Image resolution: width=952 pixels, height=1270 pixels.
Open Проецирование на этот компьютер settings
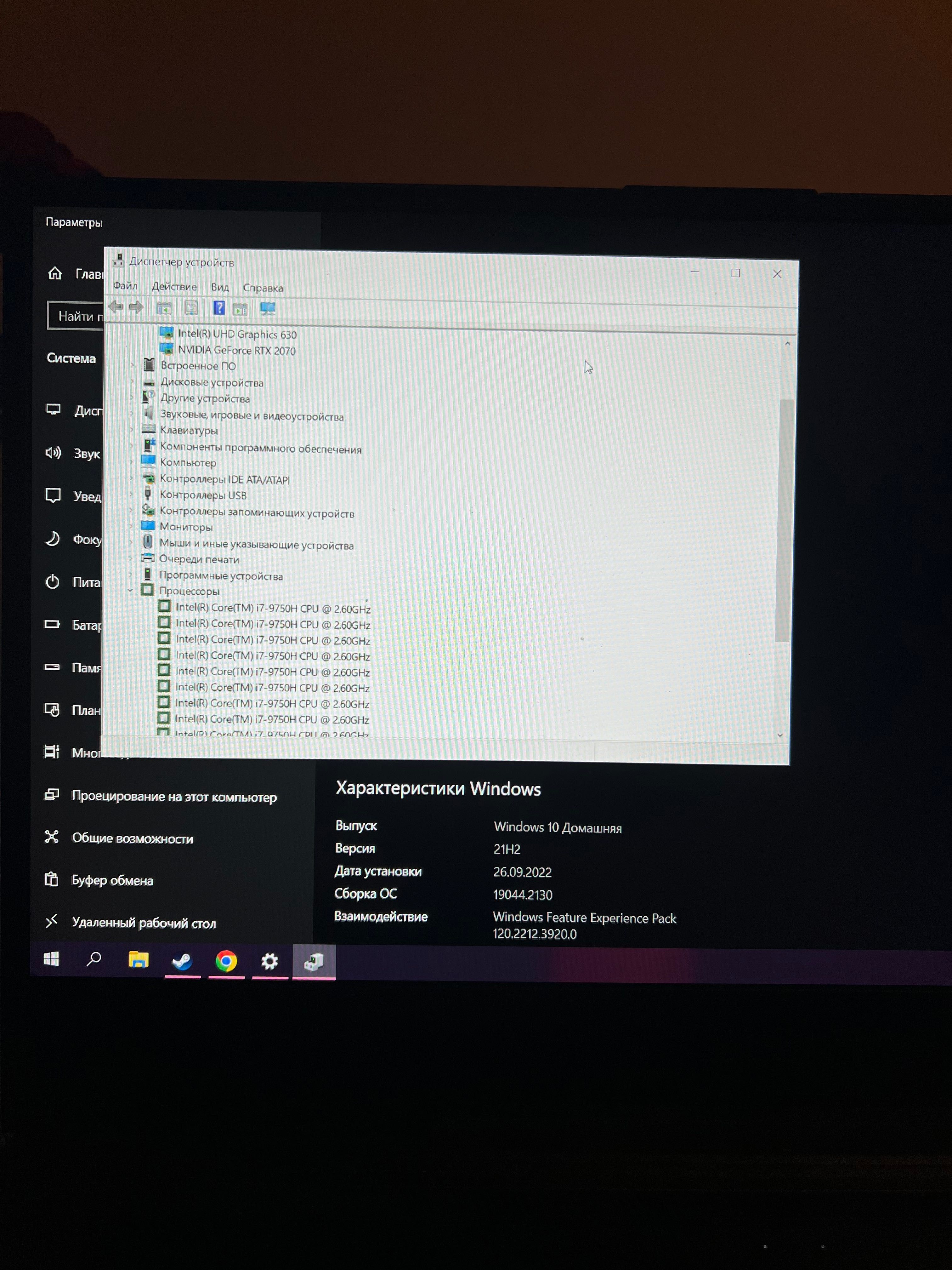click(161, 796)
